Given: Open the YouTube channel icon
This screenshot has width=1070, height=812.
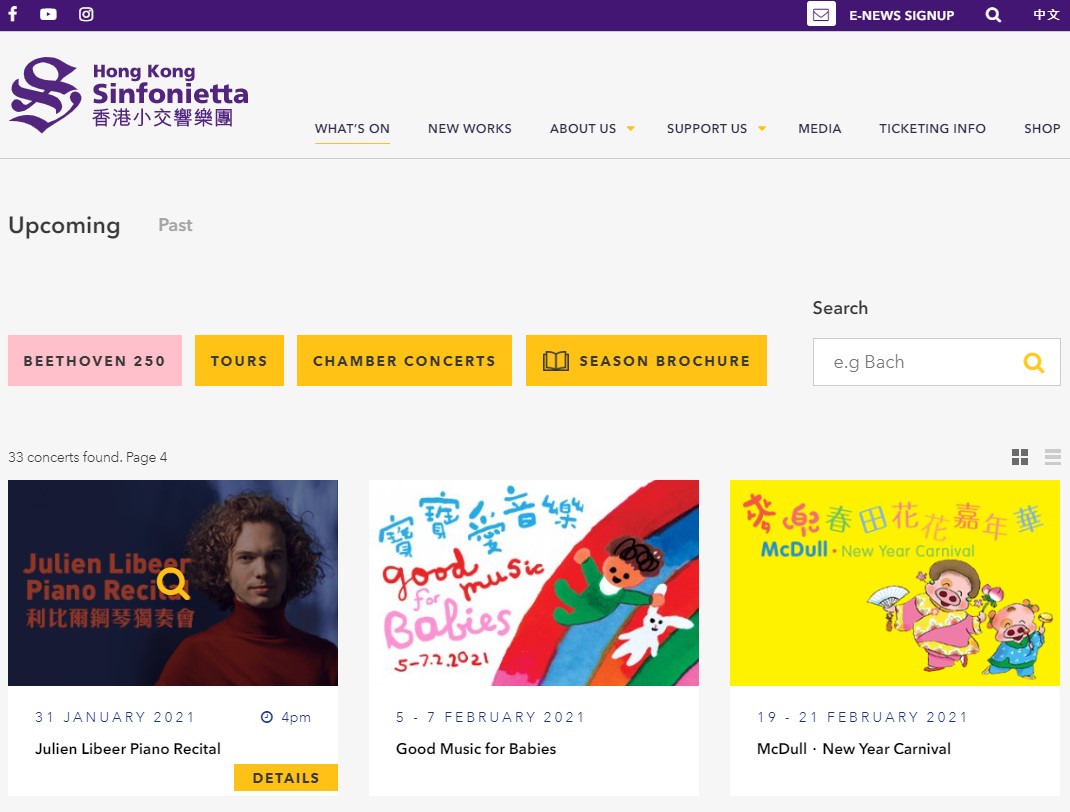Looking at the screenshot, I should point(49,15).
